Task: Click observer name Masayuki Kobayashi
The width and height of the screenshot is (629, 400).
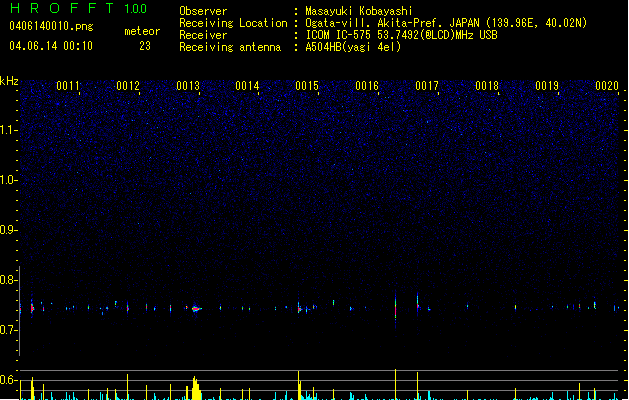Action: tap(359, 11)
